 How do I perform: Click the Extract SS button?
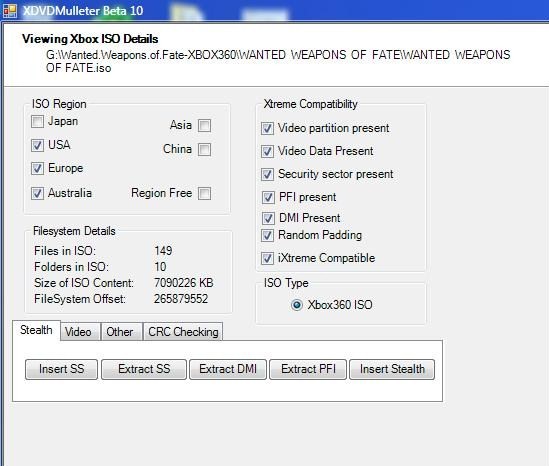pyautogui.click(x=144, y=369)
